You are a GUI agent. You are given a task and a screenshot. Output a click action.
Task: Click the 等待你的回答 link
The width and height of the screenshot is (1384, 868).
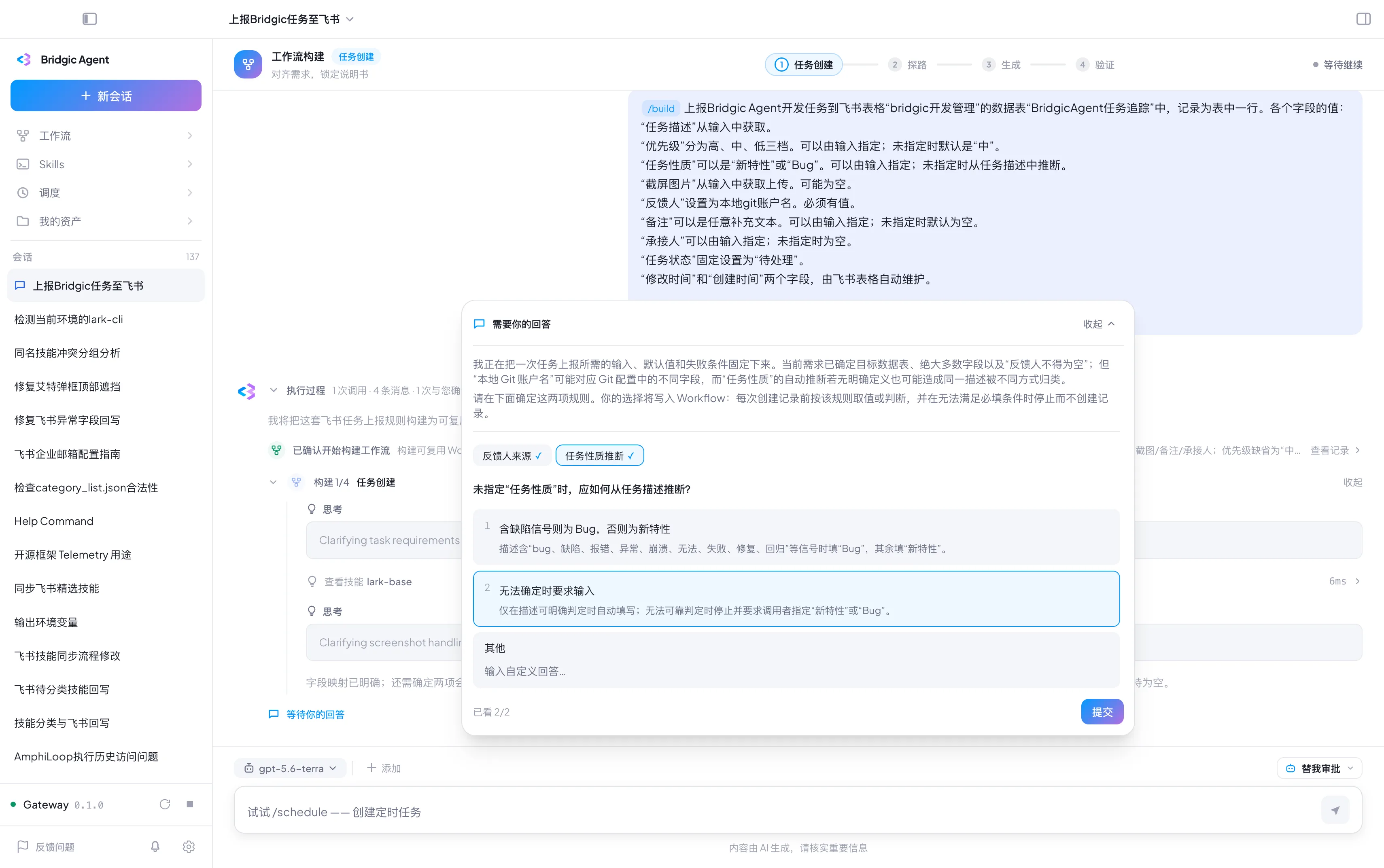[307, 714]
